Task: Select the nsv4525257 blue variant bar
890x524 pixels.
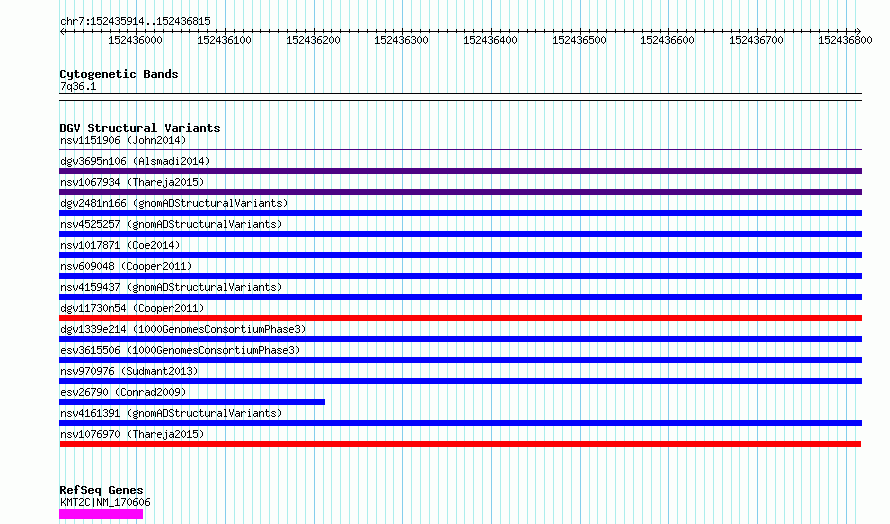Action: pyautogui.click(x=460, y=234)
